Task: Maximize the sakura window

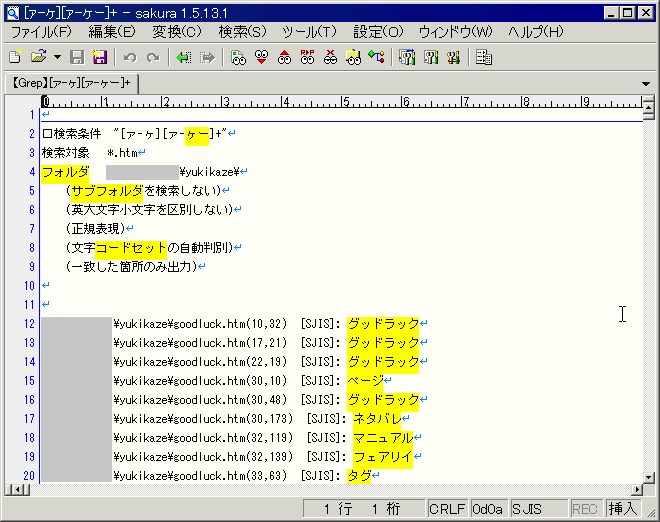Action: 627,13
